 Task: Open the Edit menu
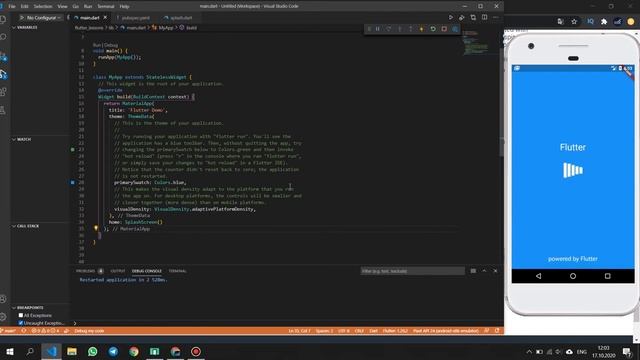[x=24, y=7]
